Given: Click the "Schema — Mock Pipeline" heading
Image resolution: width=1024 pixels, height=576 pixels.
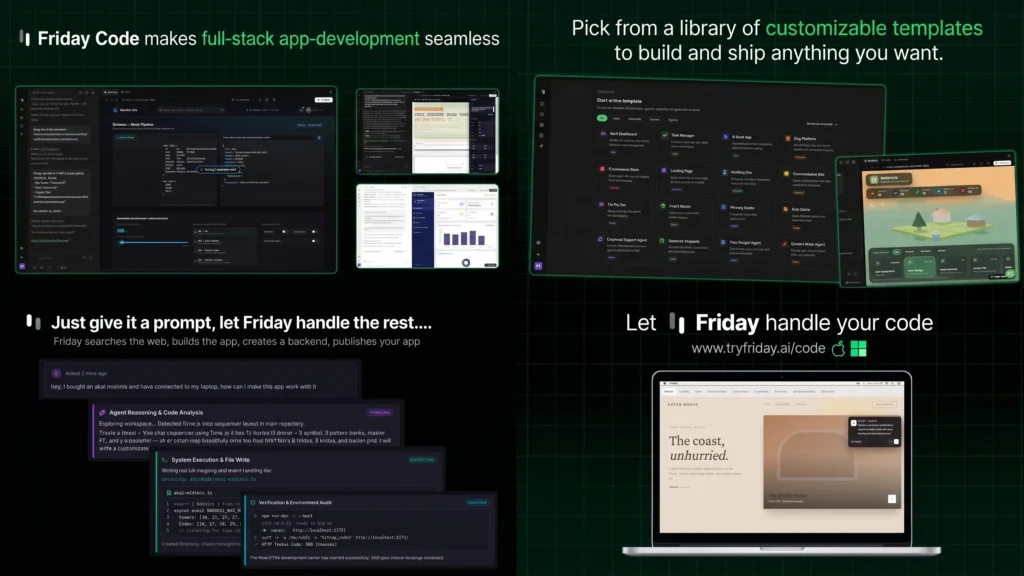Looking at the screenshot, I should point(133,124).
